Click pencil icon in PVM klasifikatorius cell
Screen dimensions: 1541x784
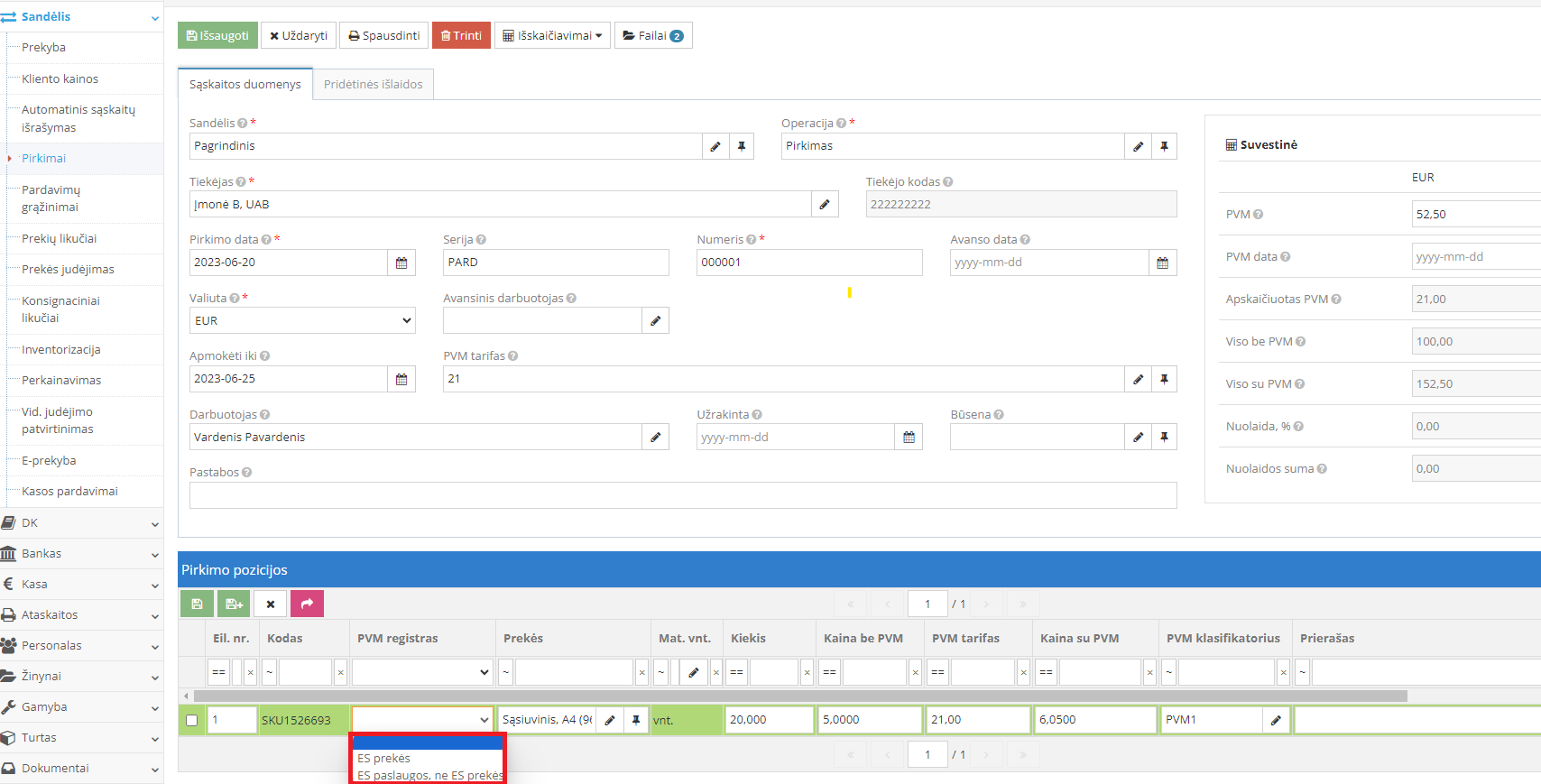1276,720
